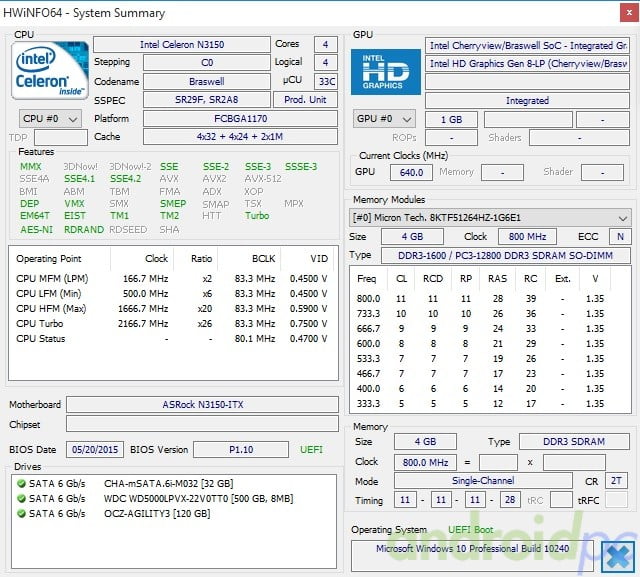Screen dimensions: 640x577
Task: Click the CPU LFM (Min) row
Action: coord(172,293)
